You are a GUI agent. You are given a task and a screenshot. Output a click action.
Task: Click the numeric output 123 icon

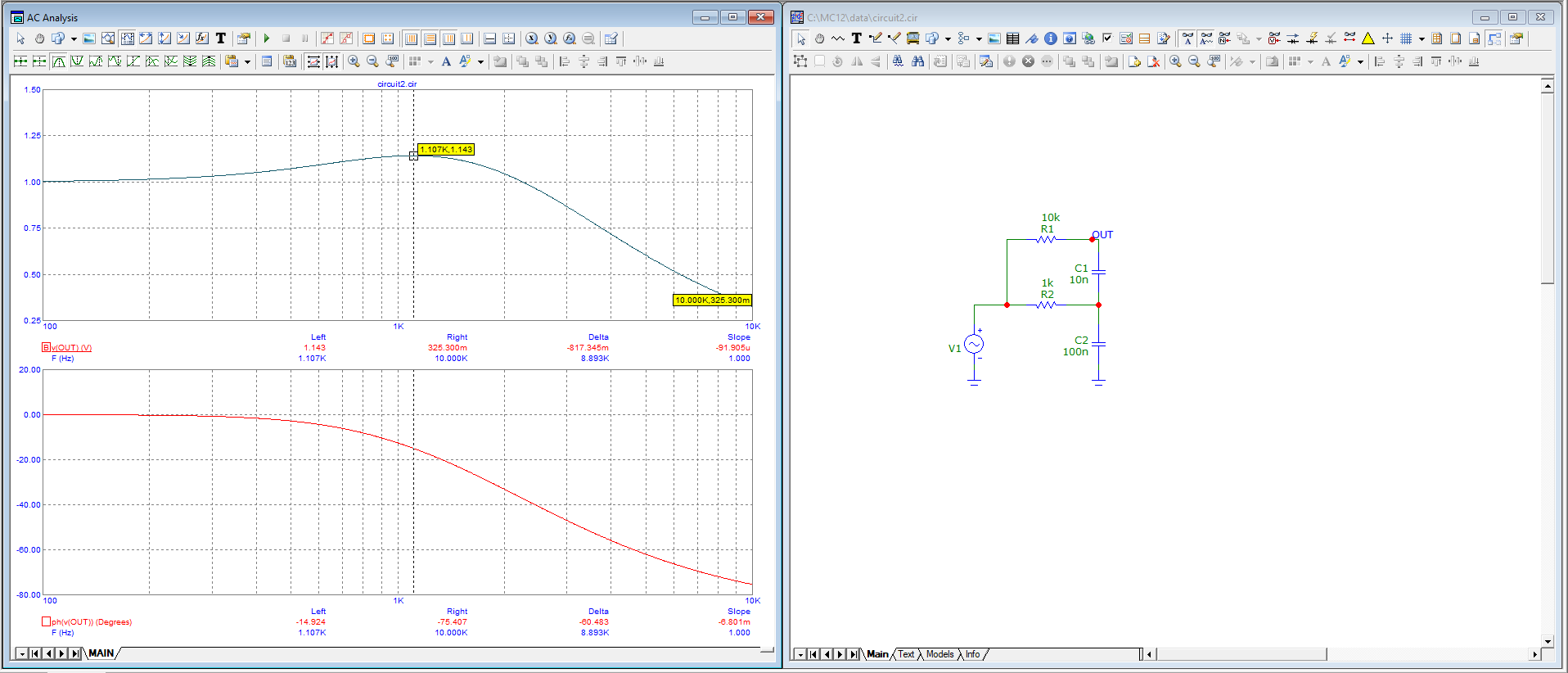coord(290,61)
